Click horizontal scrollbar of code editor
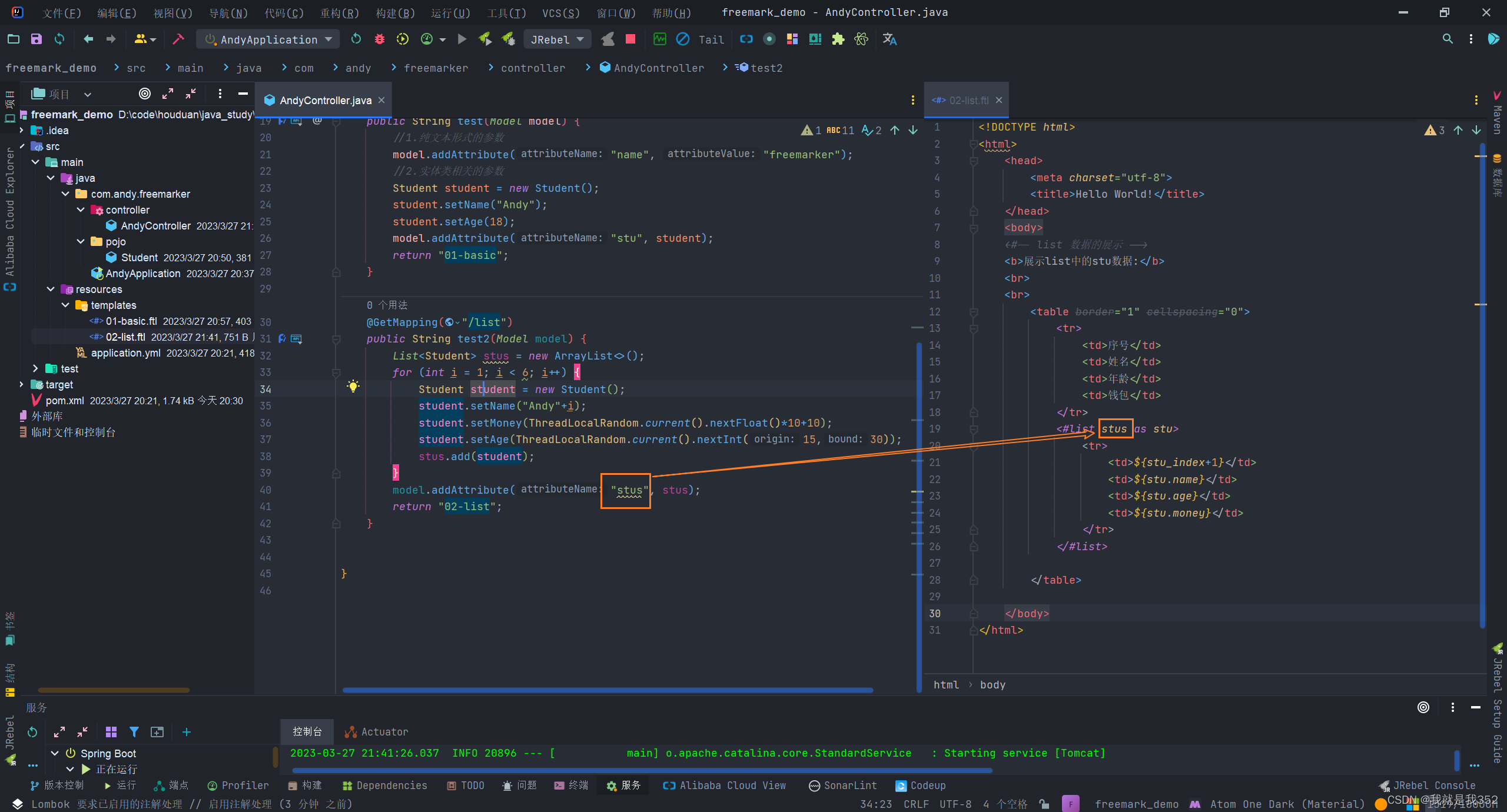The height and width of the screenshot is (812, 1507). pyautogui.click(x=608, y=690)
